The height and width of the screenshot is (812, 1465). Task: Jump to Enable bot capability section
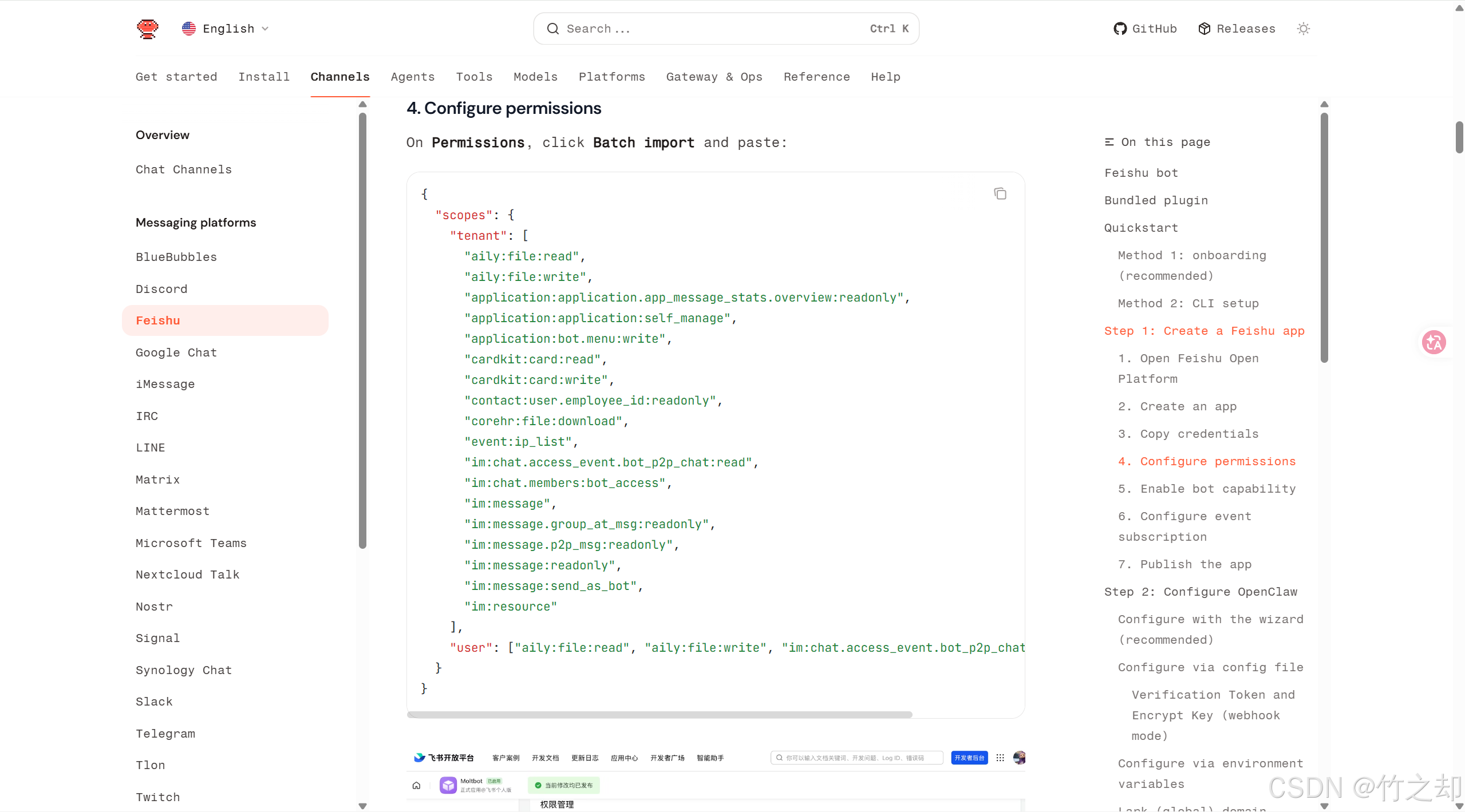click(x=1206, y=489)
